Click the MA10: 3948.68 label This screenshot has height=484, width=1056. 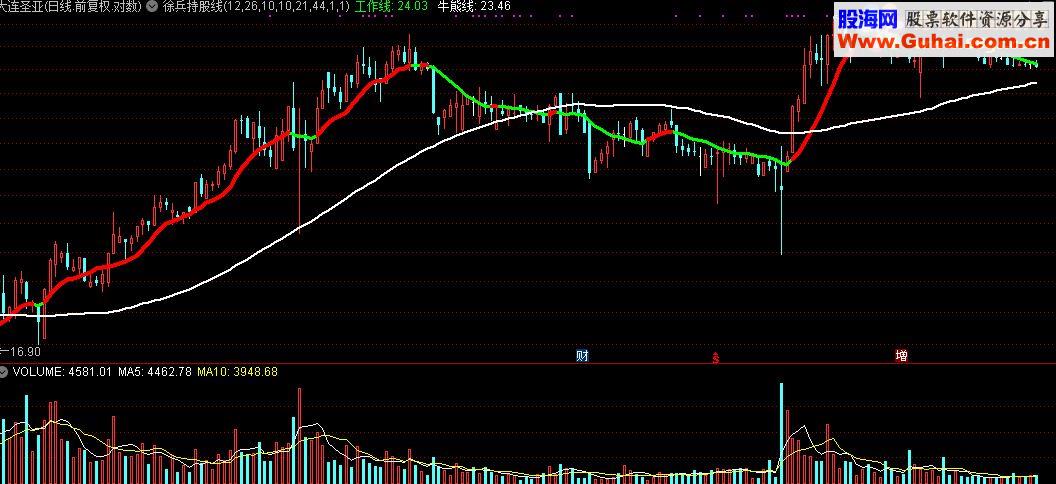click(237, 372)
